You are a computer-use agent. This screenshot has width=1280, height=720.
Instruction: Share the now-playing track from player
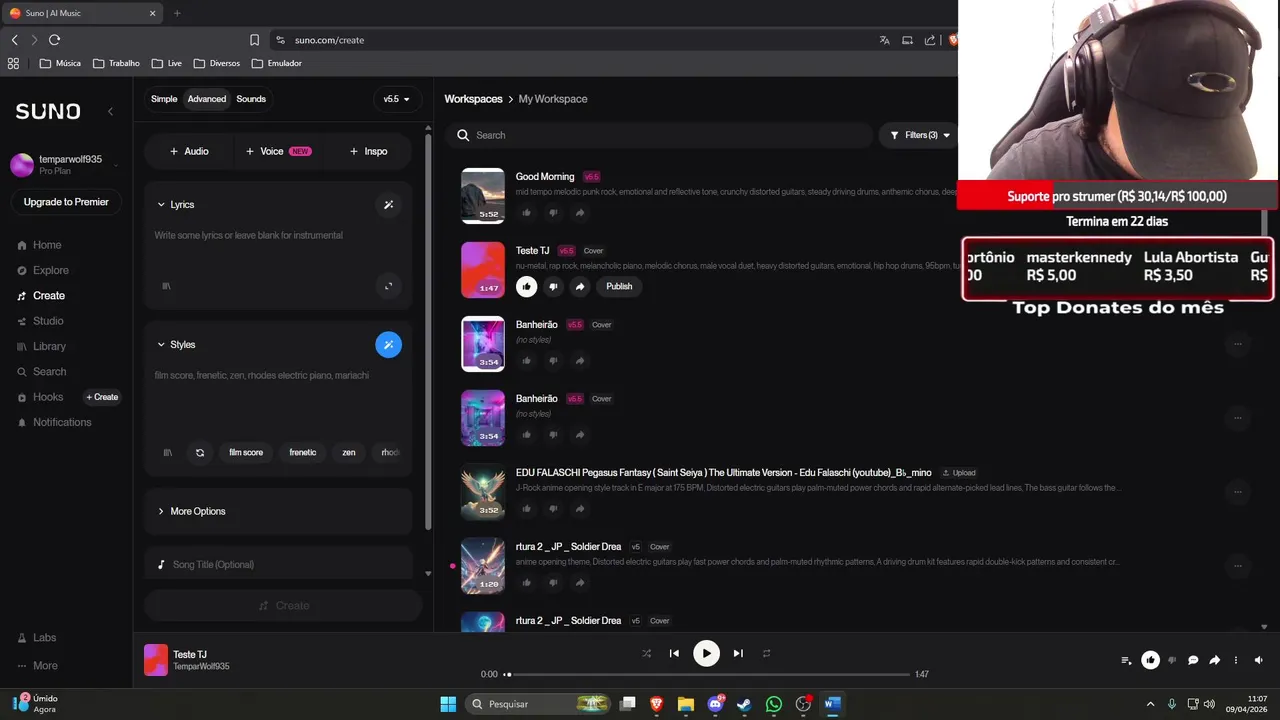click(x=1214, y=660)
